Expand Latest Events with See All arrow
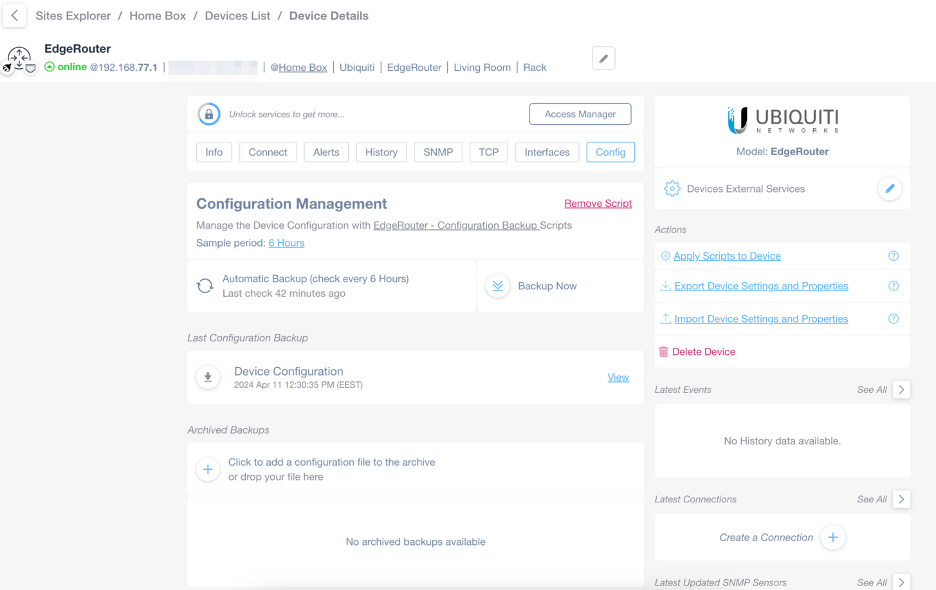Screen dimensions: 936x590 pyautogui.click(x=901, y=389)
